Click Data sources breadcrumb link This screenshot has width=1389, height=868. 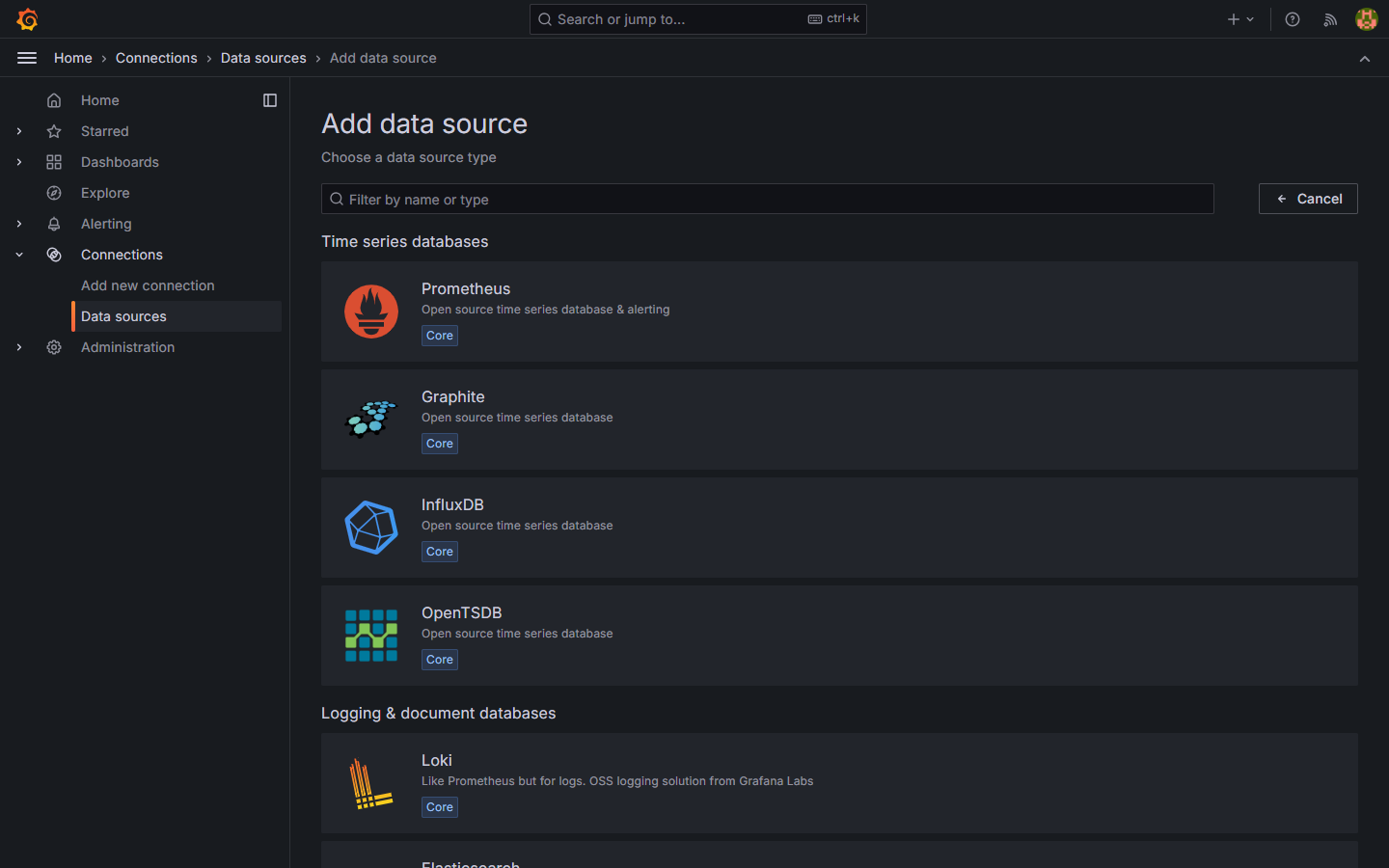coord(263,58)
